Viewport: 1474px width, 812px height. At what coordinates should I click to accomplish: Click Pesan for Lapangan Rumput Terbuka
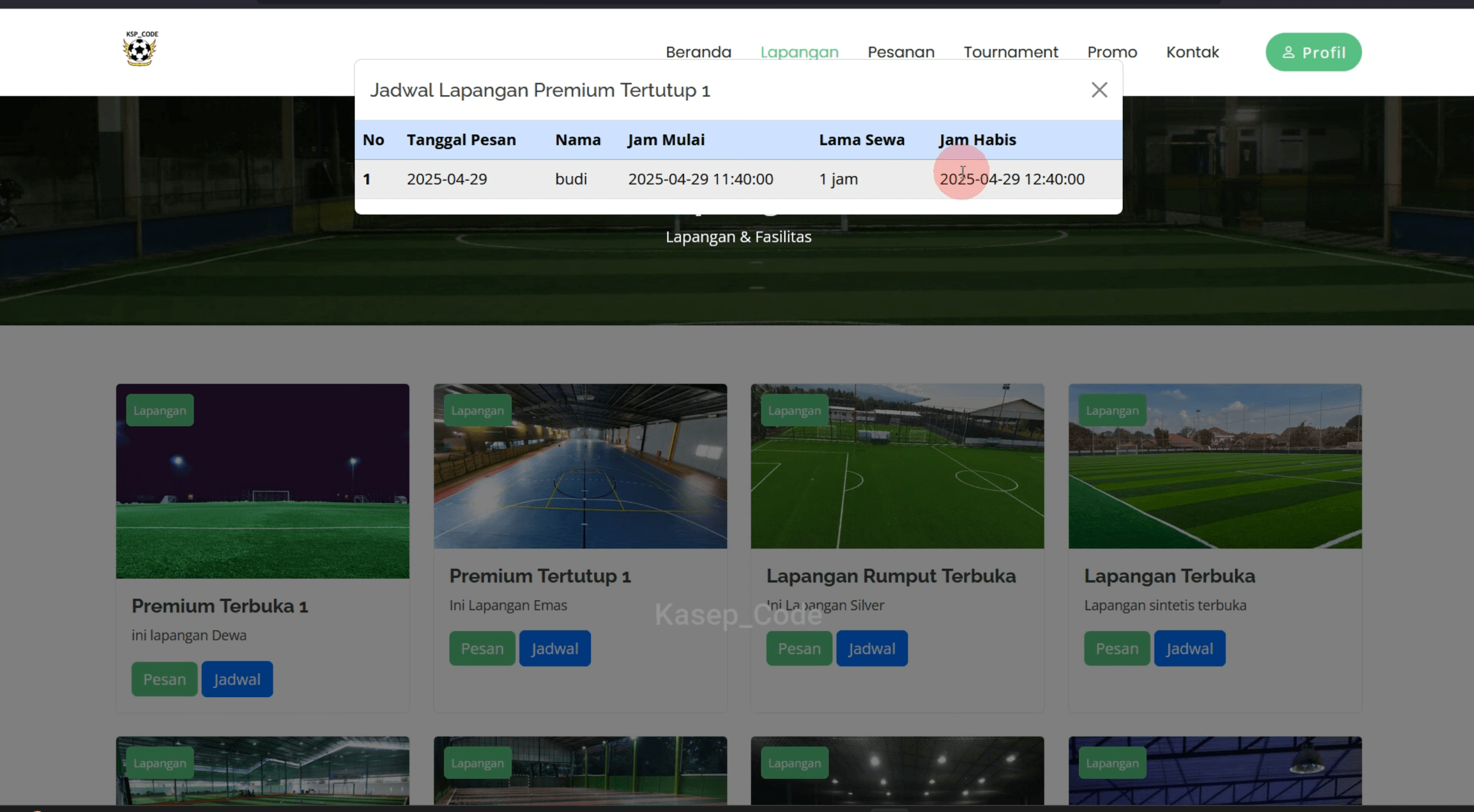(799, 648)
